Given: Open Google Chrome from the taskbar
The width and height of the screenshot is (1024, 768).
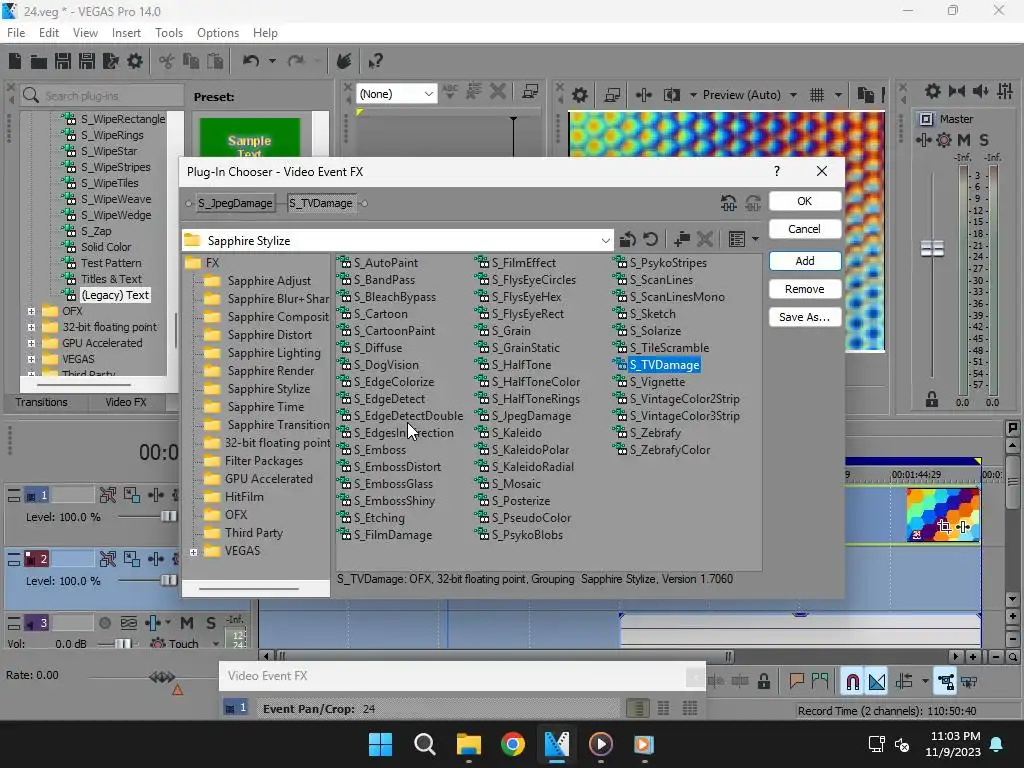Looking at the screenshot, I should (513, 744).
